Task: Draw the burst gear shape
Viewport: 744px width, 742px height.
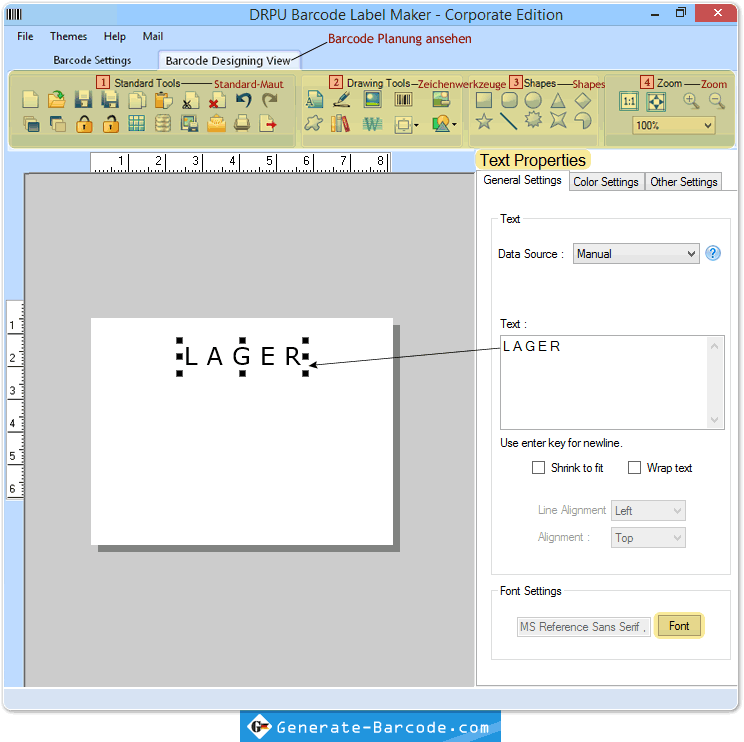Action: 533,120
